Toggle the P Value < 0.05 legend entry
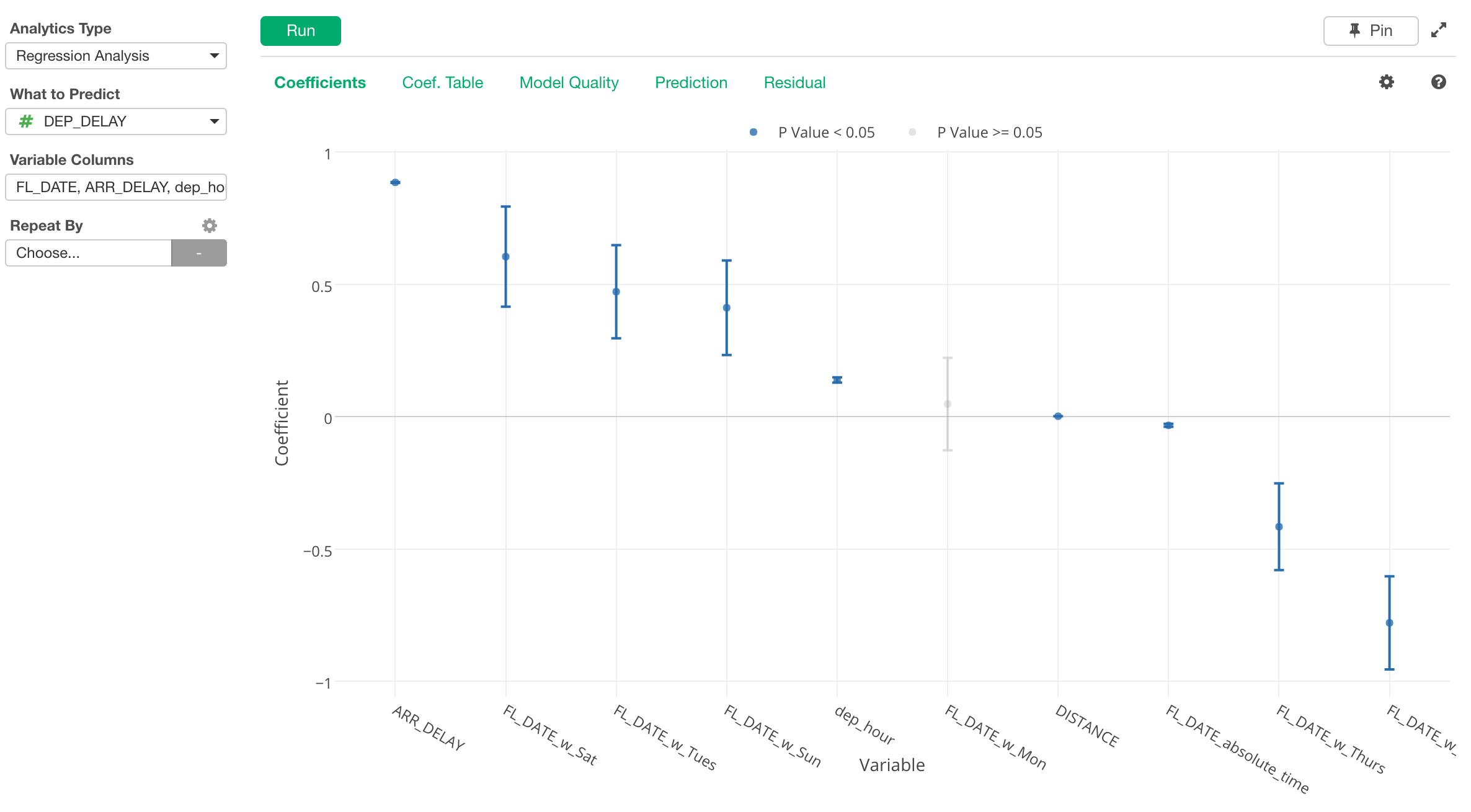Viewport: 1471px width, 812px height. [752, 131]
